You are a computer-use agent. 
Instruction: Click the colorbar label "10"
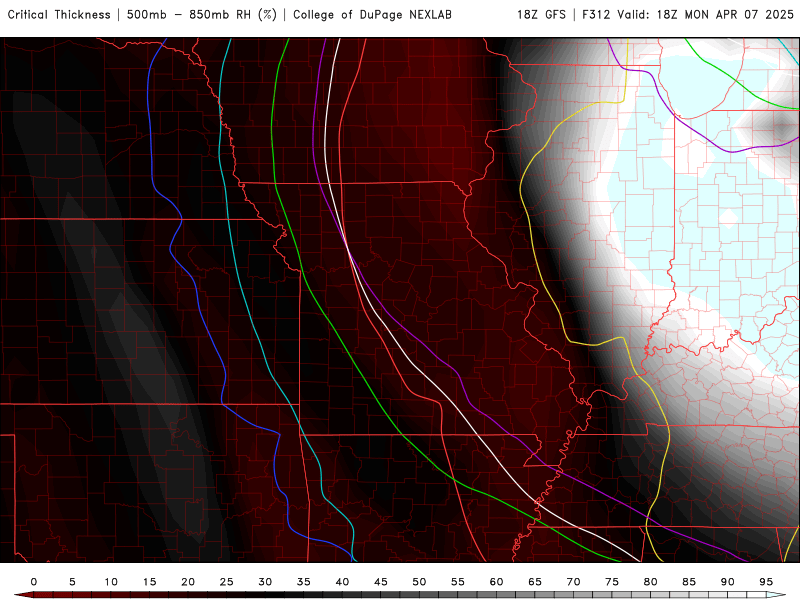pyautogui.click(x=111, y=582)
